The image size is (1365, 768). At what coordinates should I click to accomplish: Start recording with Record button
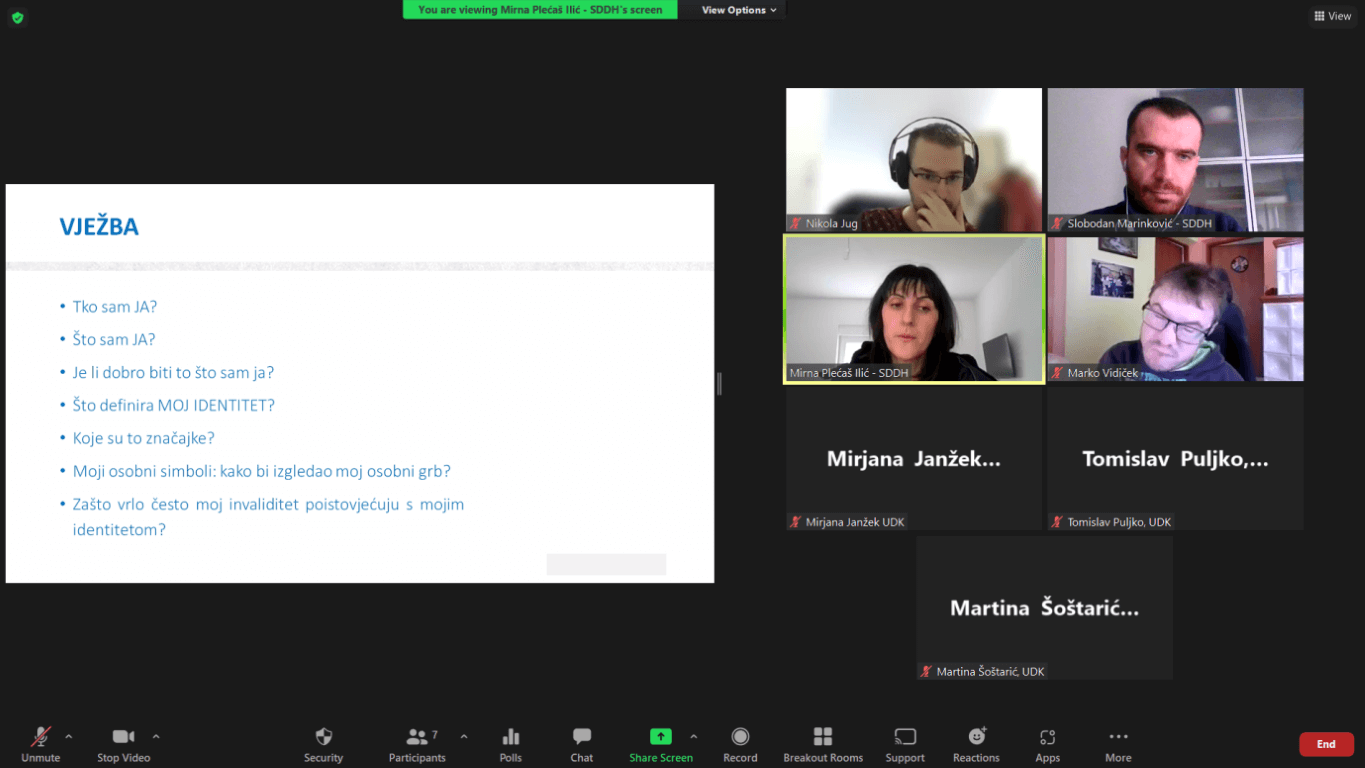(740, 738)
